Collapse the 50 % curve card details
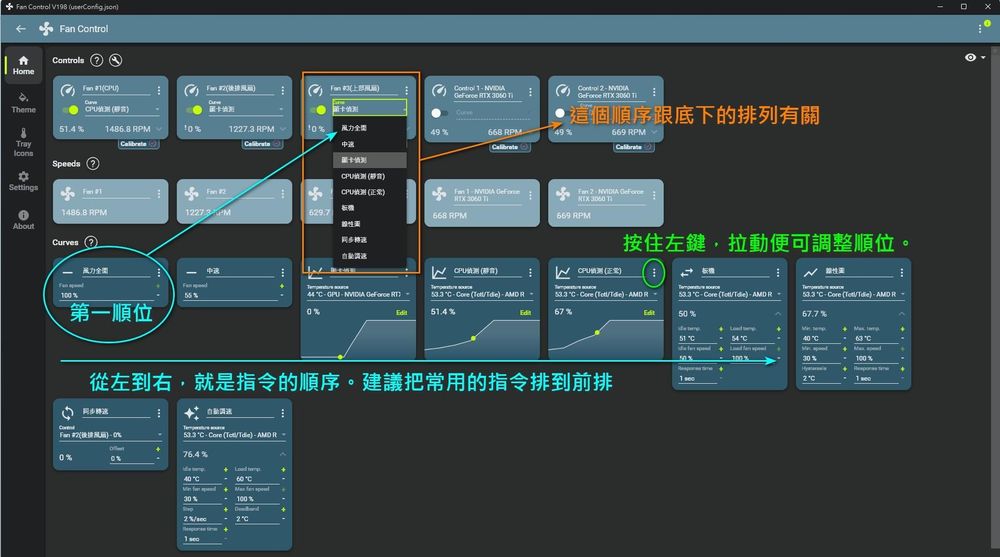Image resolution: width=1000 pixels, height=557 pixels. (x=777, y=314)
